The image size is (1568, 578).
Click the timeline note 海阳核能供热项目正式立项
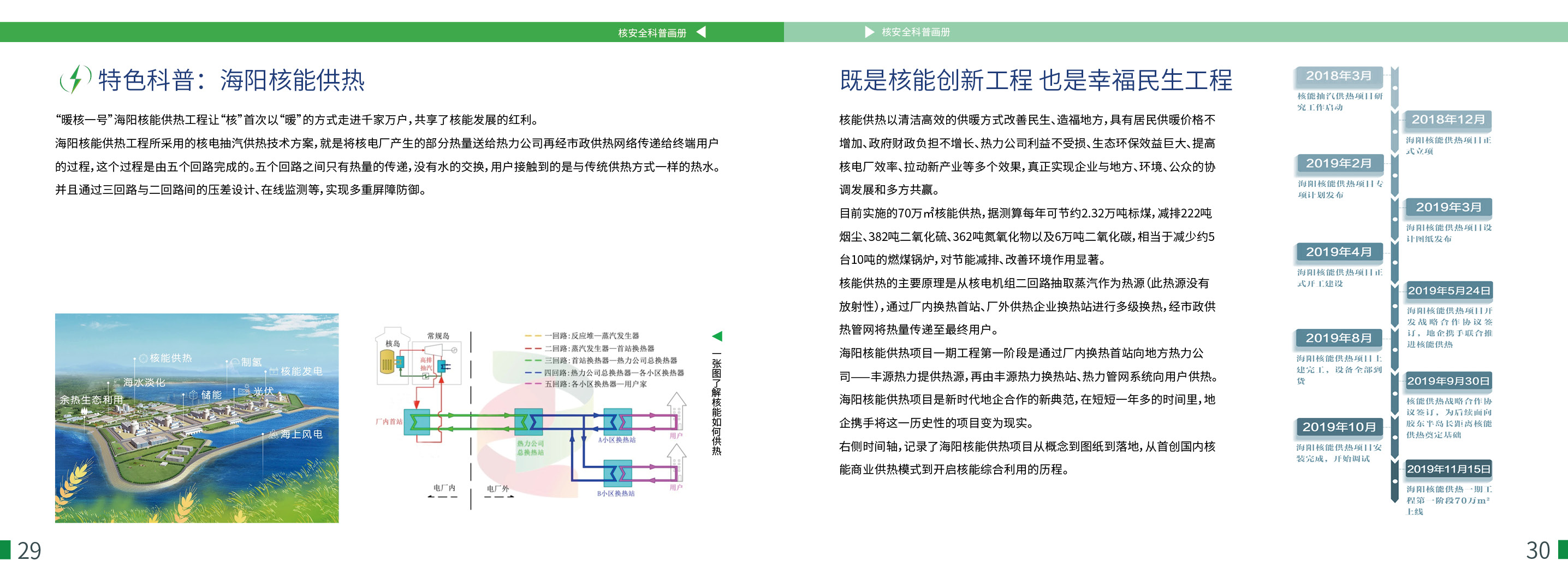pyautogui.click(x=1448, y=145)
